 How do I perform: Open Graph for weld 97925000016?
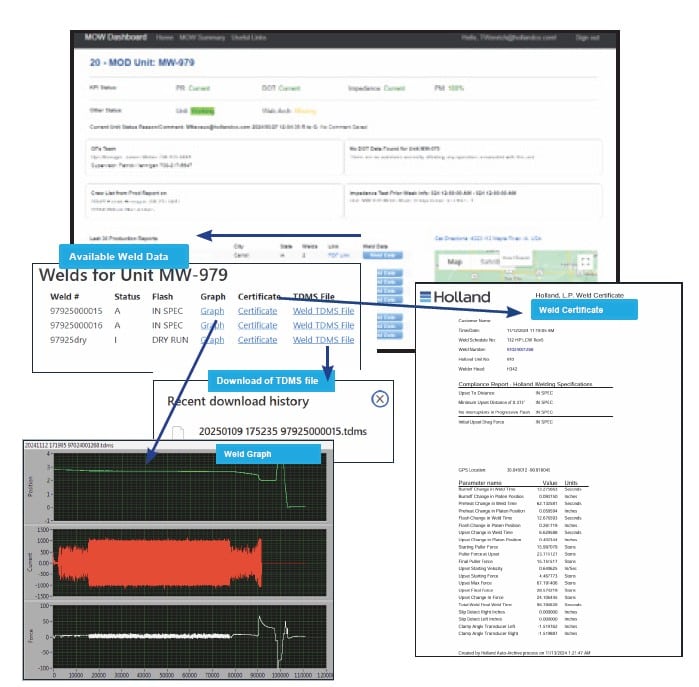tap(212, 325)
